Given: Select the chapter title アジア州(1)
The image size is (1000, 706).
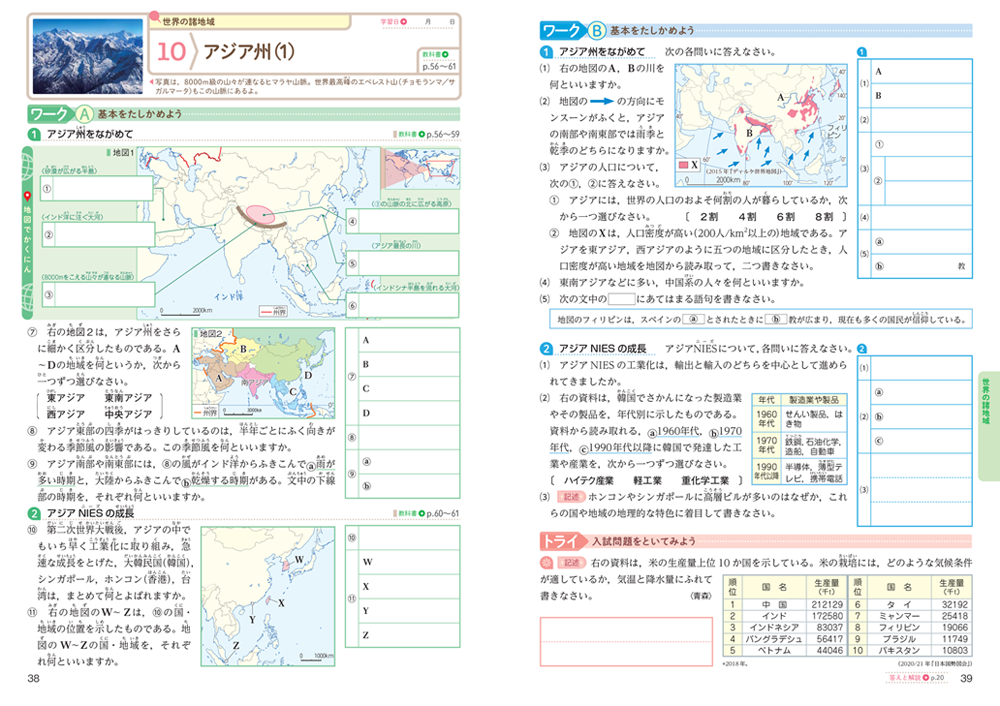Looking at the screenshot, I should pyautogui.click(x=249, y=51).
